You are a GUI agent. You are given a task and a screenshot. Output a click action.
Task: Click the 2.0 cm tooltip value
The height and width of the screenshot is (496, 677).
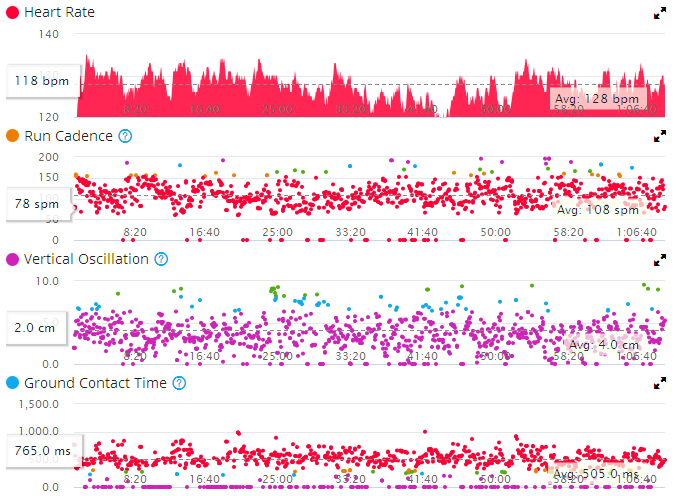(35, 328)
